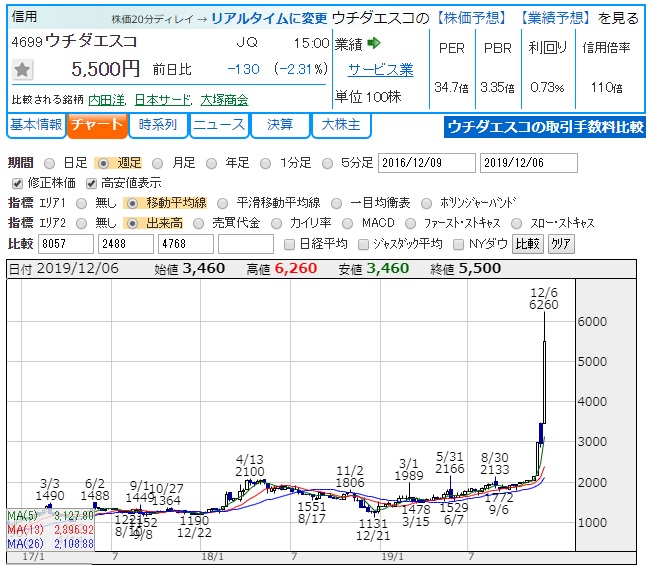Select スロー・ストキャス indicator radio

(x=517, y=224)
